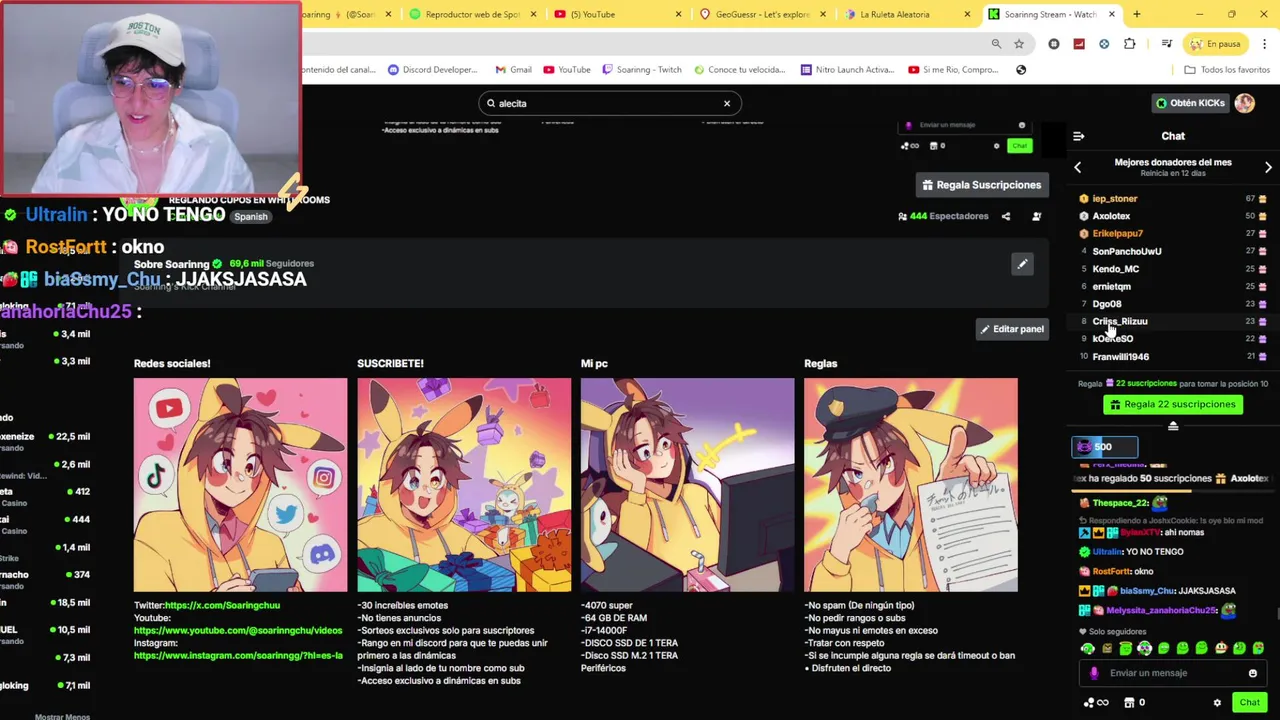This screenshot has height=720, width=1280.
Task: Edit channel info with the pencil icon
Action: (1022, 264)
